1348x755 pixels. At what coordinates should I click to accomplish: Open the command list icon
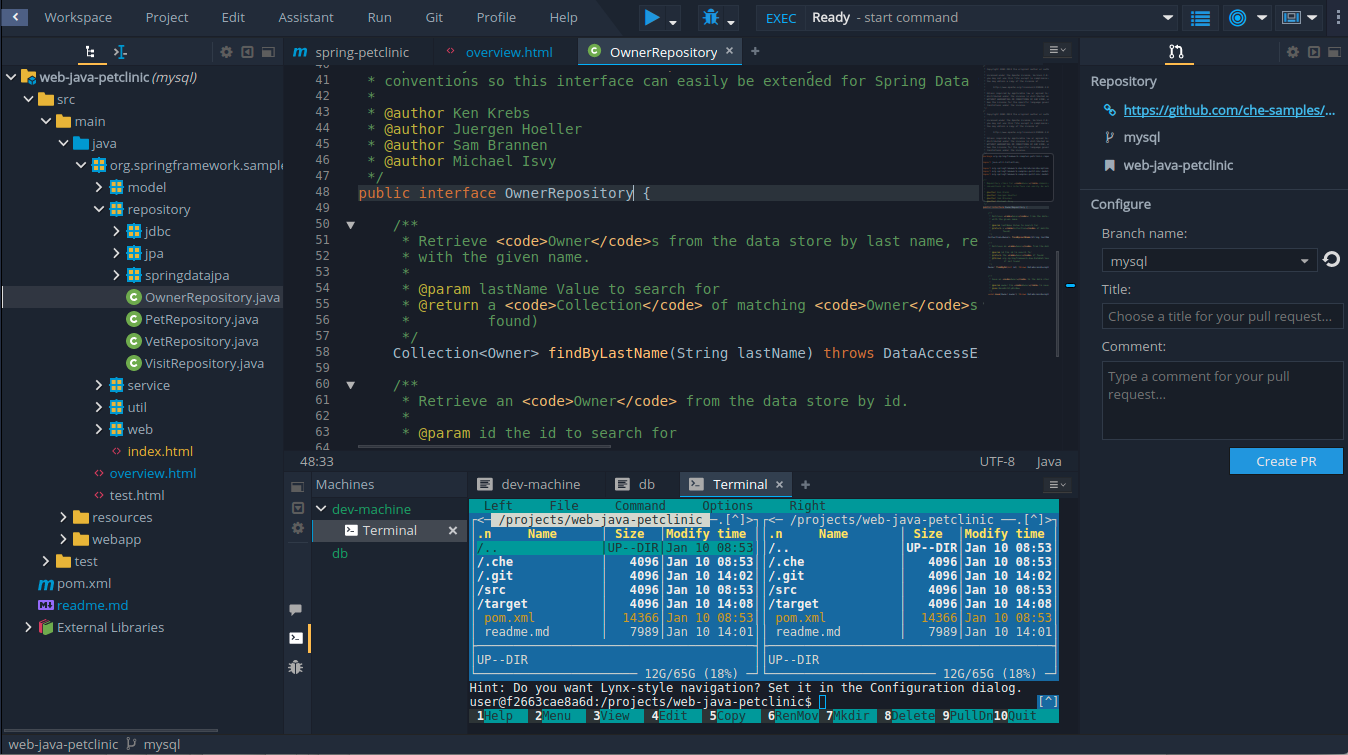pyautogui.click(x=1199, y=17)
